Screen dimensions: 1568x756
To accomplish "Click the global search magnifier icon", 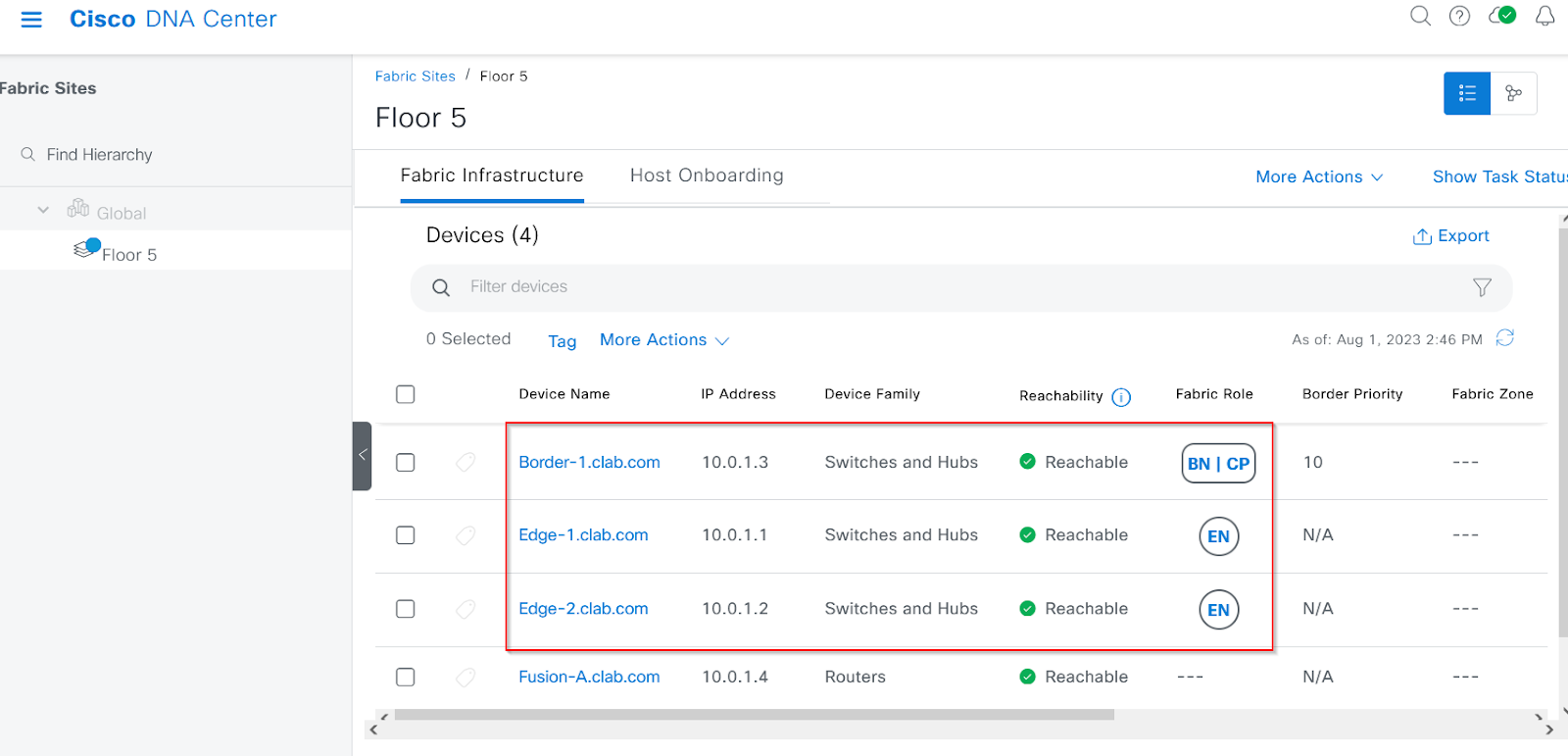I will 1420,16.
